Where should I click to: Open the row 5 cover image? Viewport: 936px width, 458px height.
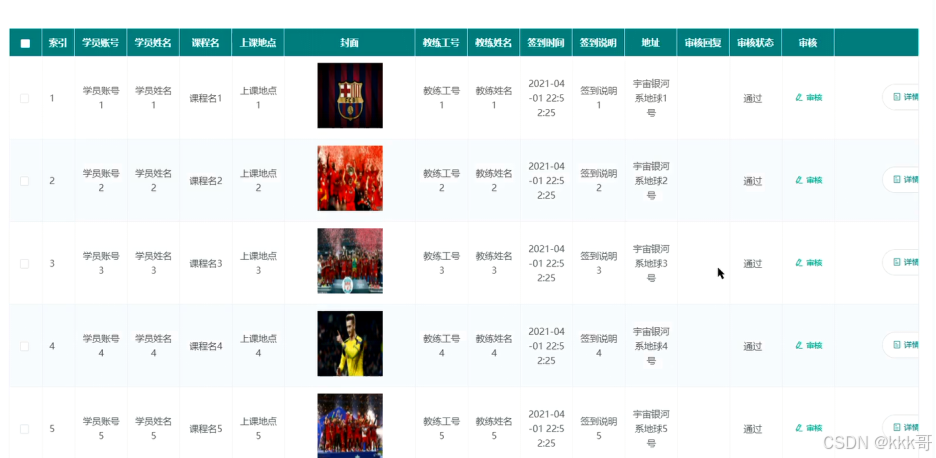350,426
